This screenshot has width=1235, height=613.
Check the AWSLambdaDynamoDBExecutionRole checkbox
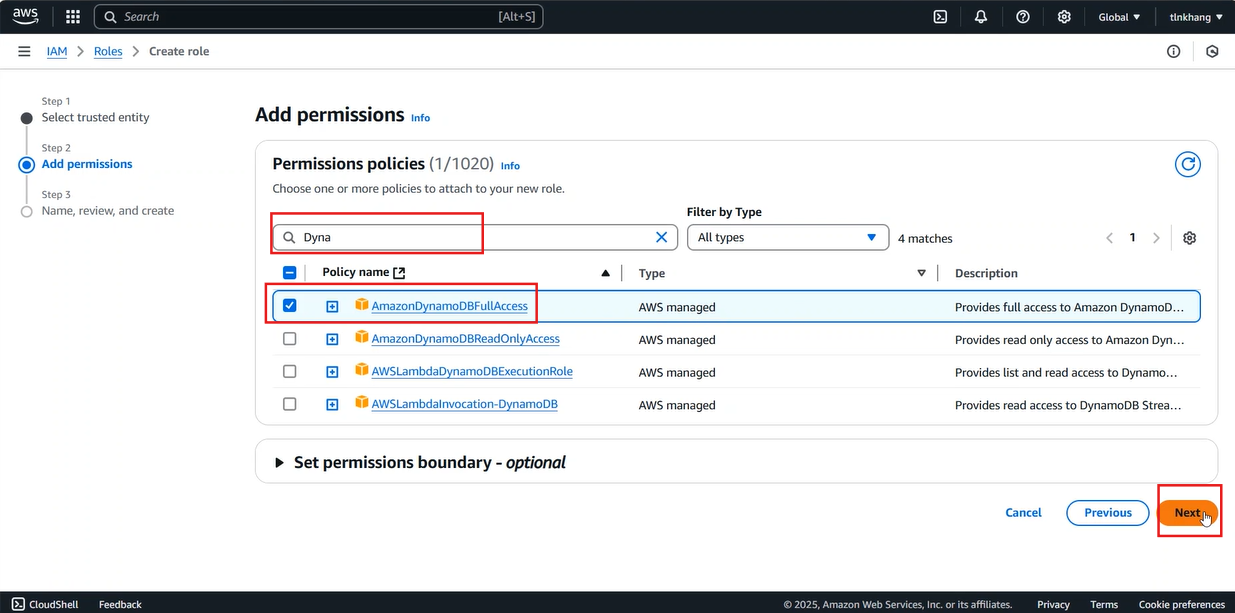pos(289,371)
